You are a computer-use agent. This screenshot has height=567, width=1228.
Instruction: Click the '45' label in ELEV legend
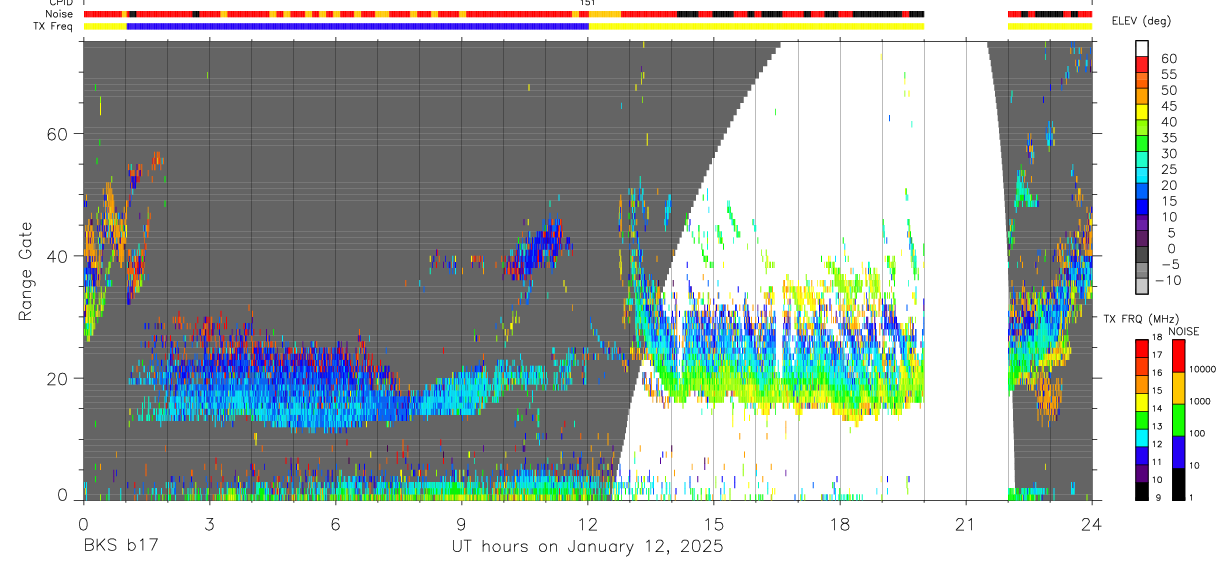pos(1168,106)
